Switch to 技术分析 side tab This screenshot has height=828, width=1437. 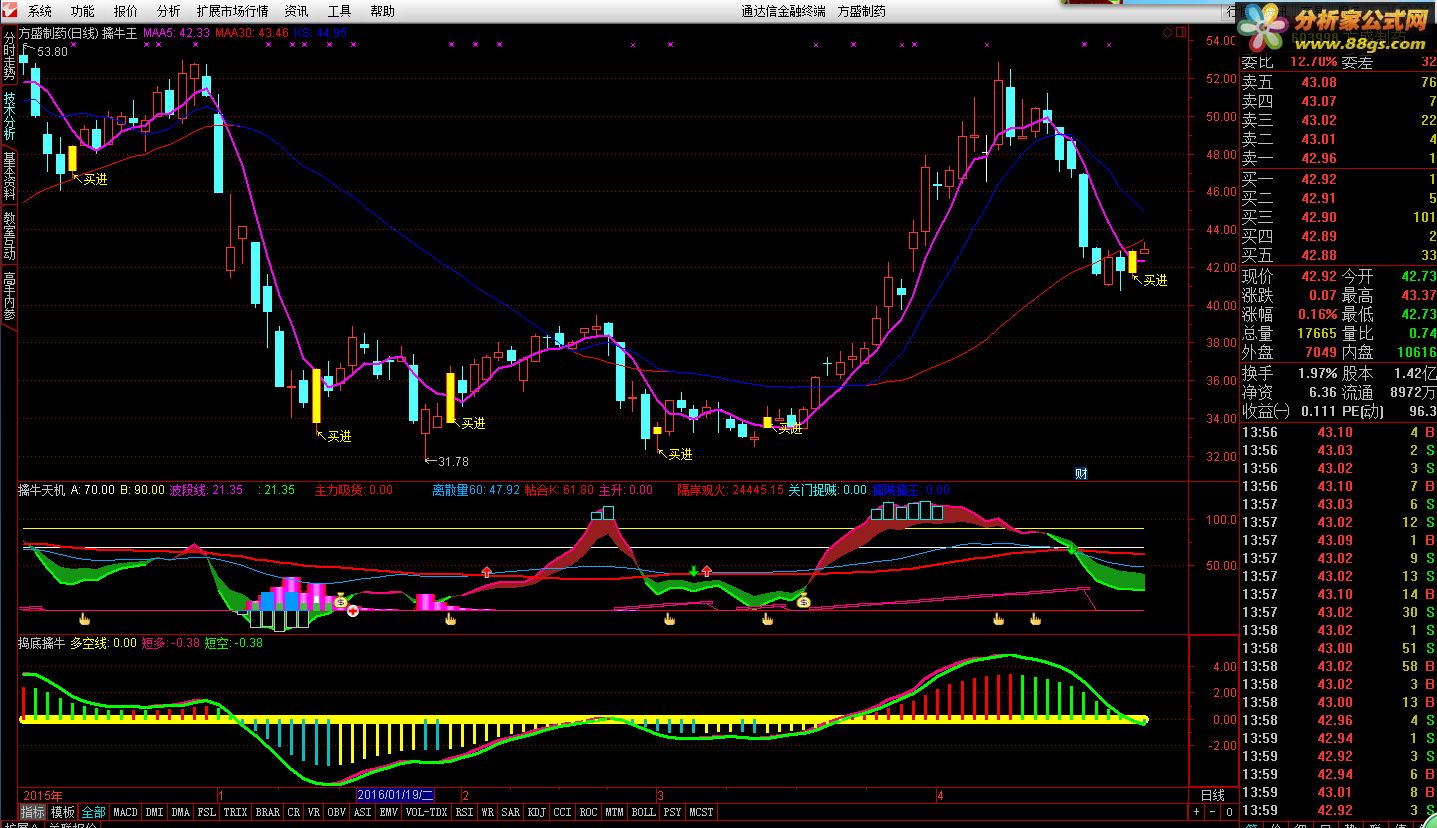coord(9,115)
